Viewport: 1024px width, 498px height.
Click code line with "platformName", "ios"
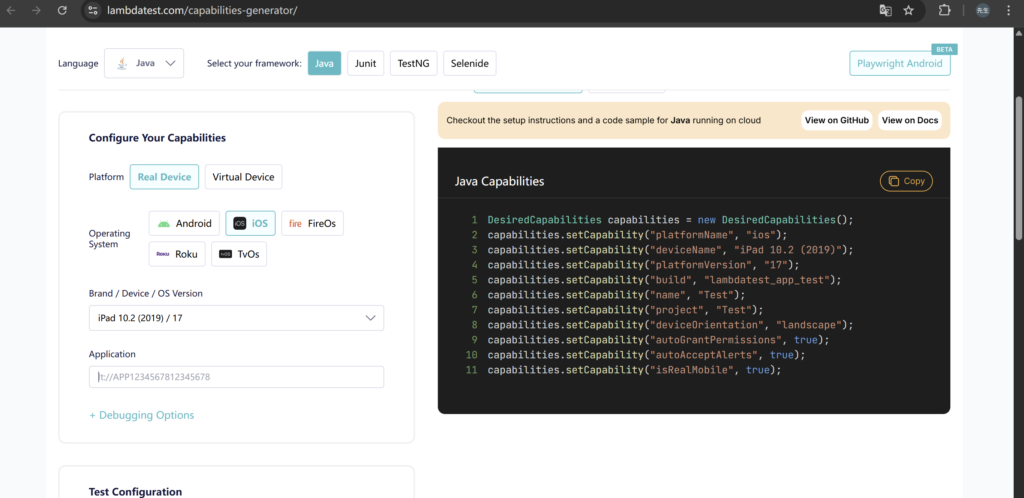(x=637, y=235)
